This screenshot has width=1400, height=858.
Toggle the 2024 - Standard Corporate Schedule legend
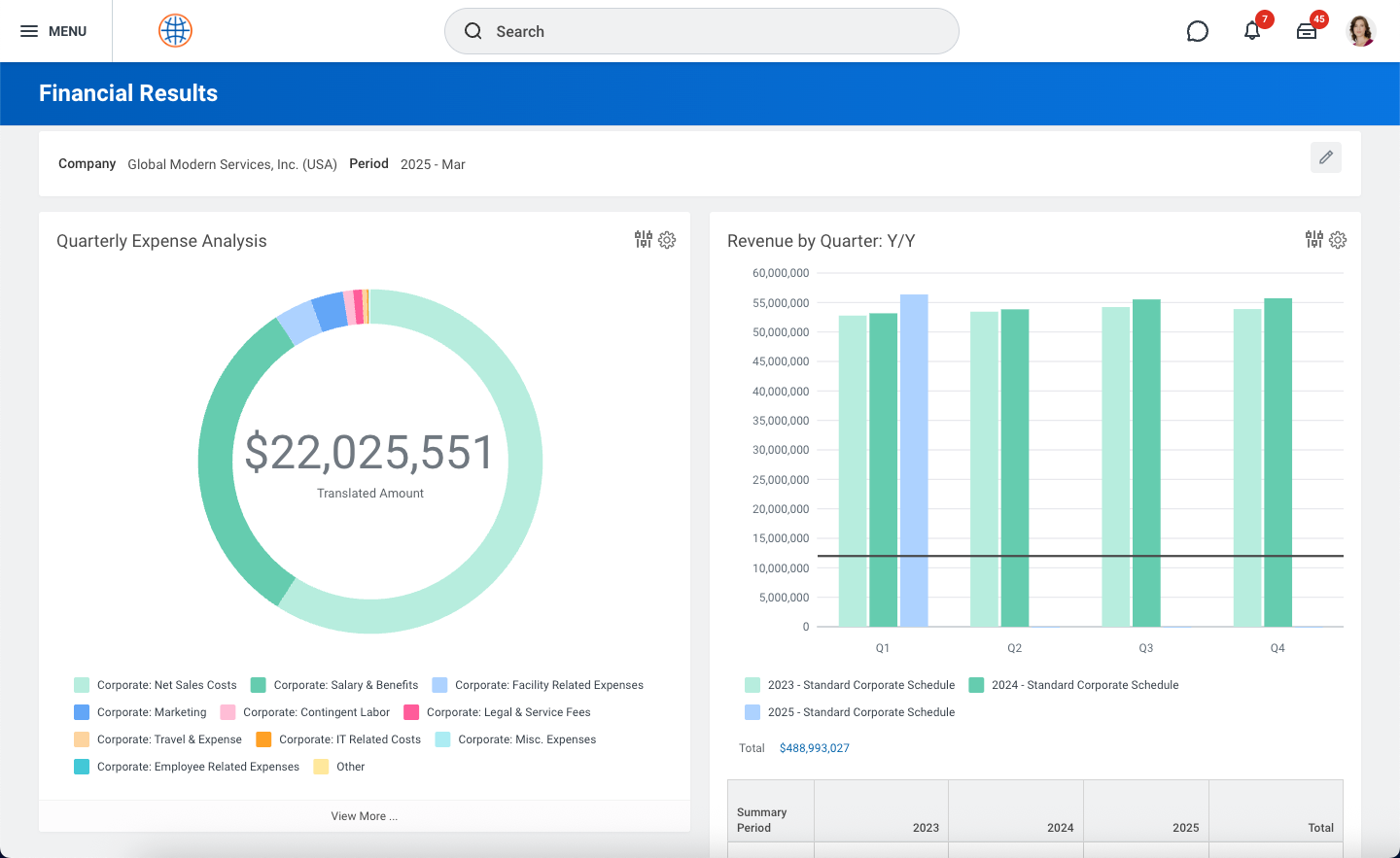tap(1084, 685)
